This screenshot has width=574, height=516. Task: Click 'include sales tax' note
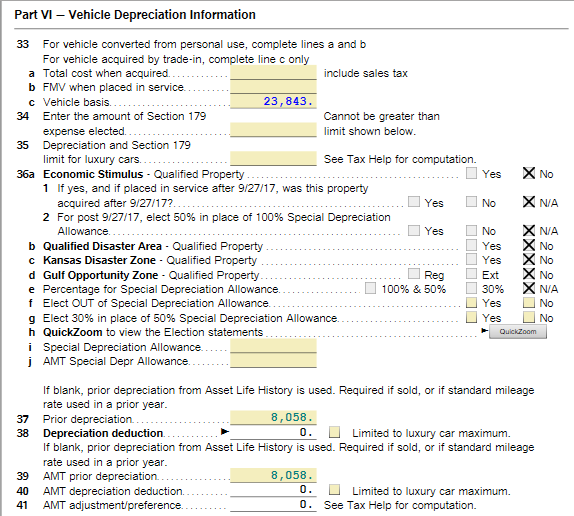click(365, 73)
